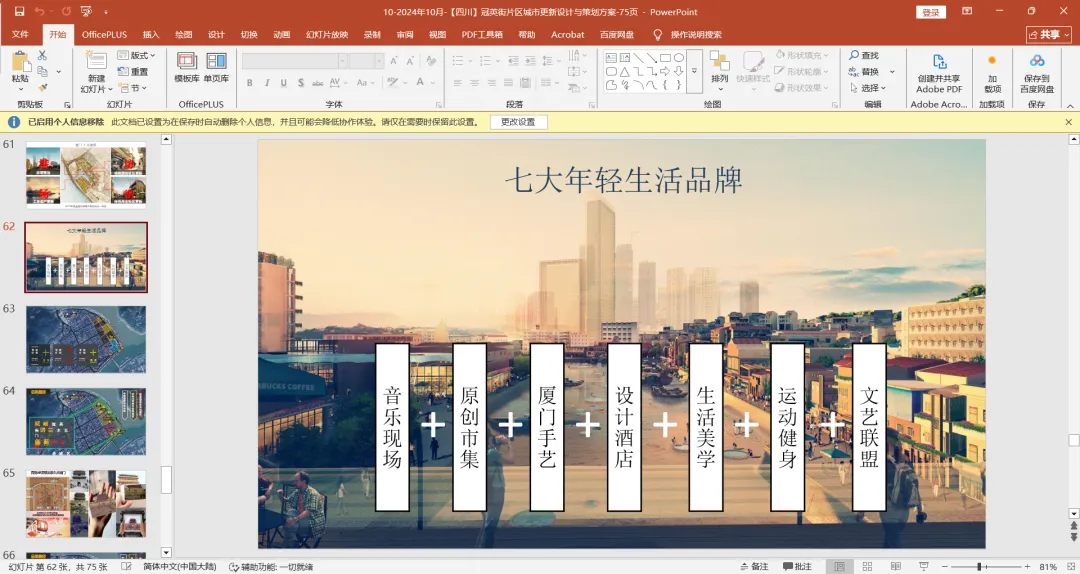Screen dimensions: 1080x574
Task: Click the info icon on the yellow message bar
Action: tap(13, 122)
